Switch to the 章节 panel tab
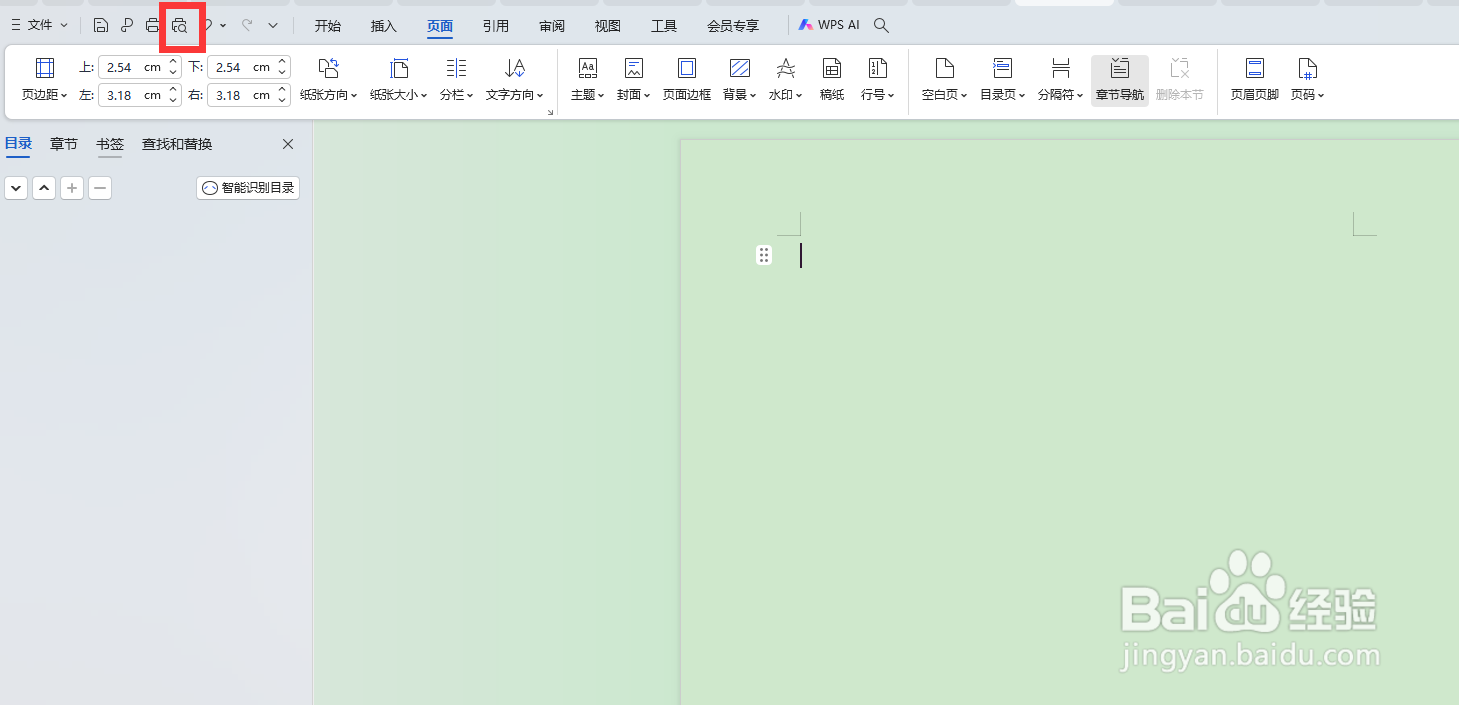The height and width of the screenshot is (705, 1459). pyautogui.click(x=64, y=144)
